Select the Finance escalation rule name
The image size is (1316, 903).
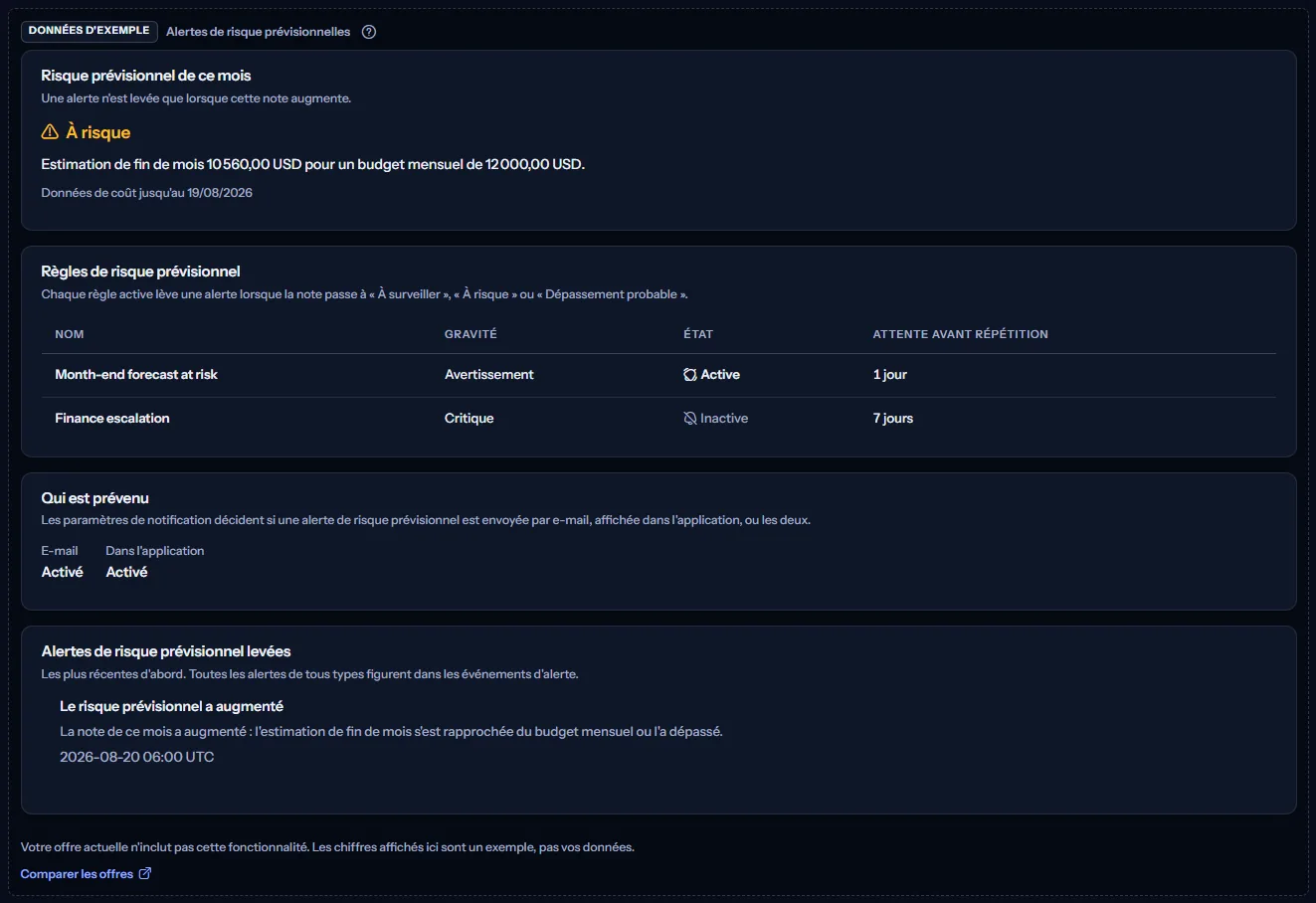112,419
